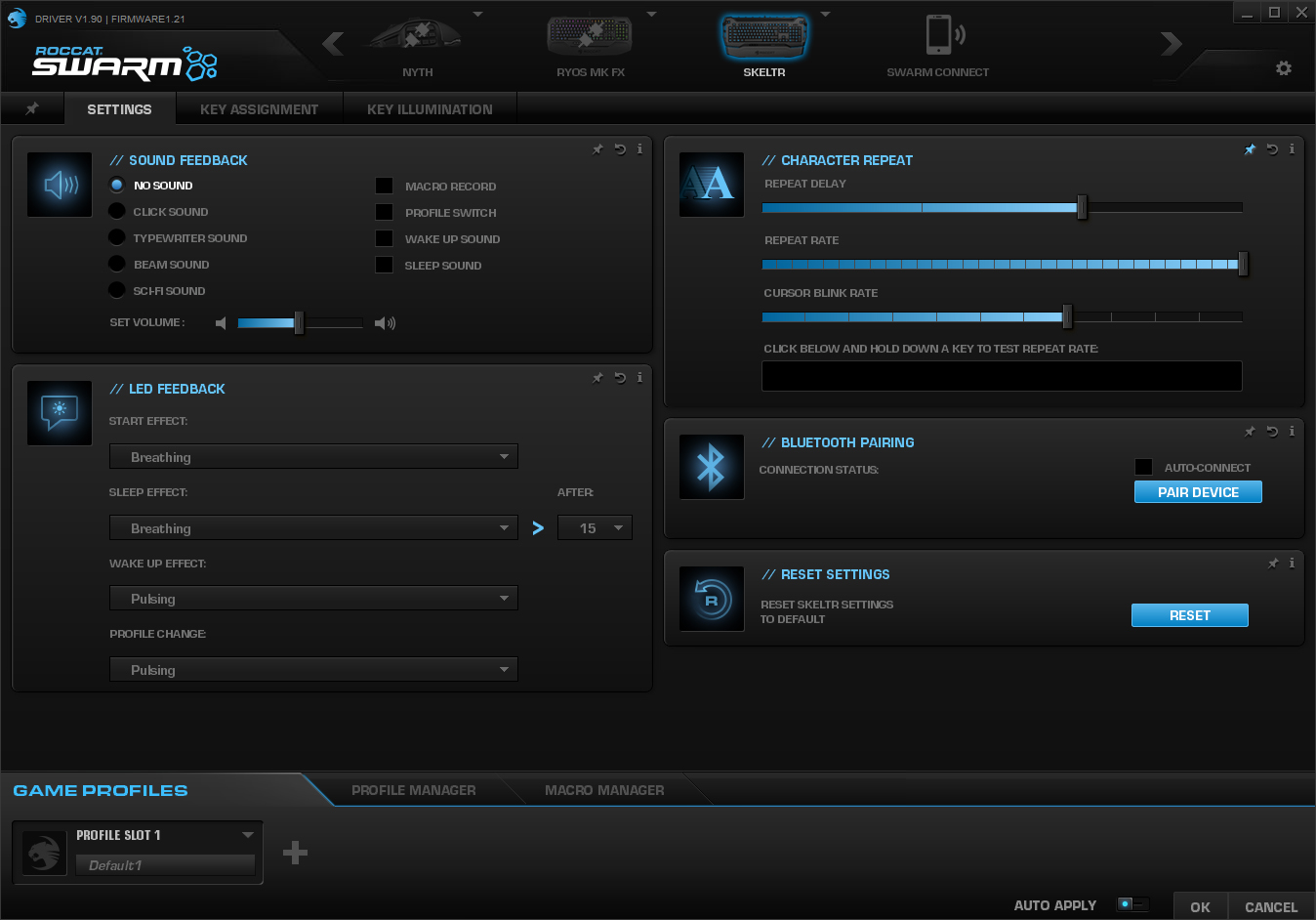Enable the Sleep Sound checkbox

385,265
